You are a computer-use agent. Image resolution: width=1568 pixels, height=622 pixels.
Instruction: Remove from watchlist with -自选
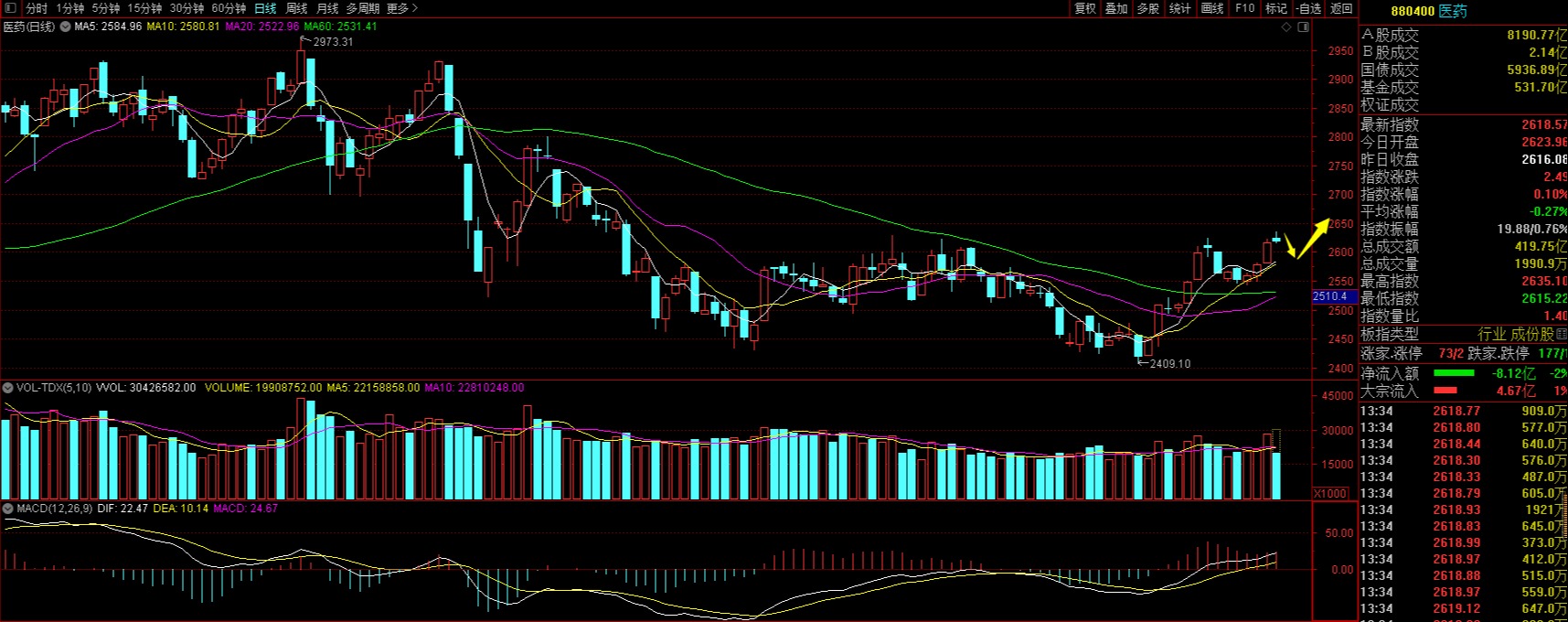pos(1309,8)
